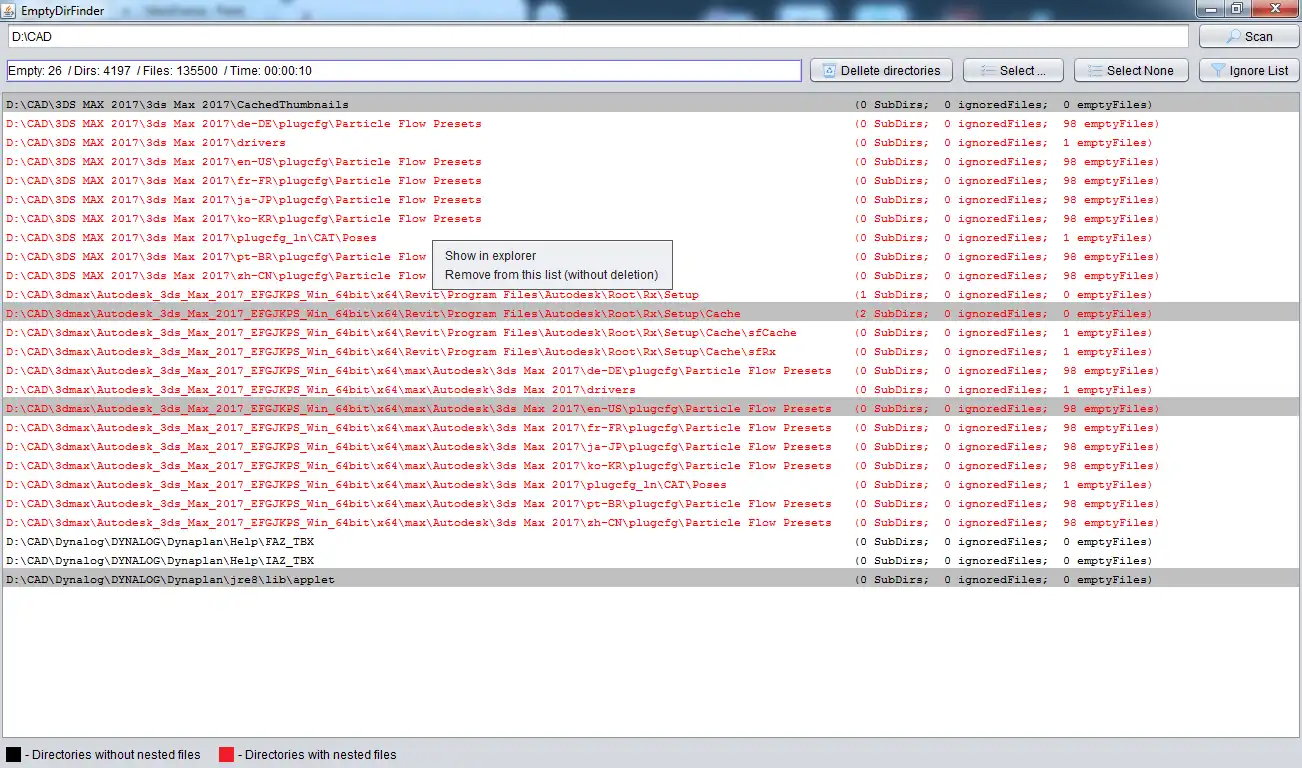
Task: Open the Ignore List
Action: click(x=1249, y=71)
